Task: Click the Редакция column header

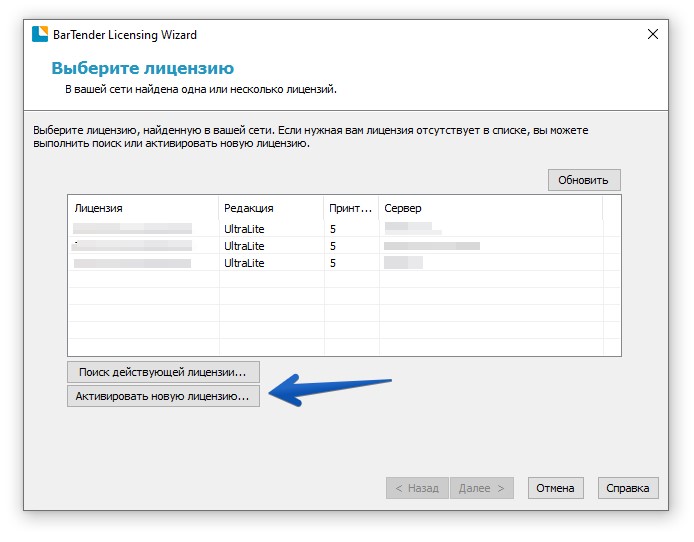Action: point(270,208)
